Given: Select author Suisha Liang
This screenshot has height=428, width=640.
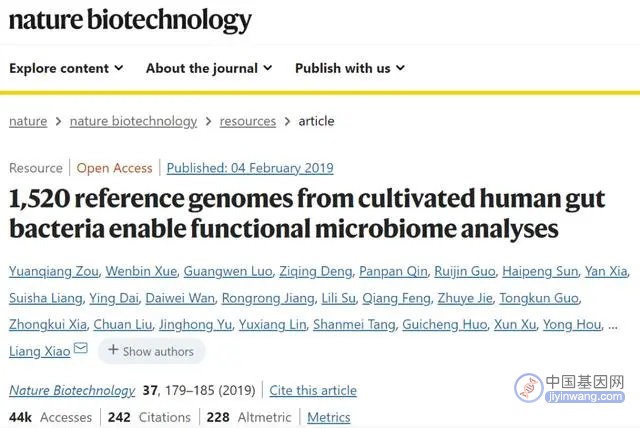Looking at the screenshot, I should tap(46, 298).
